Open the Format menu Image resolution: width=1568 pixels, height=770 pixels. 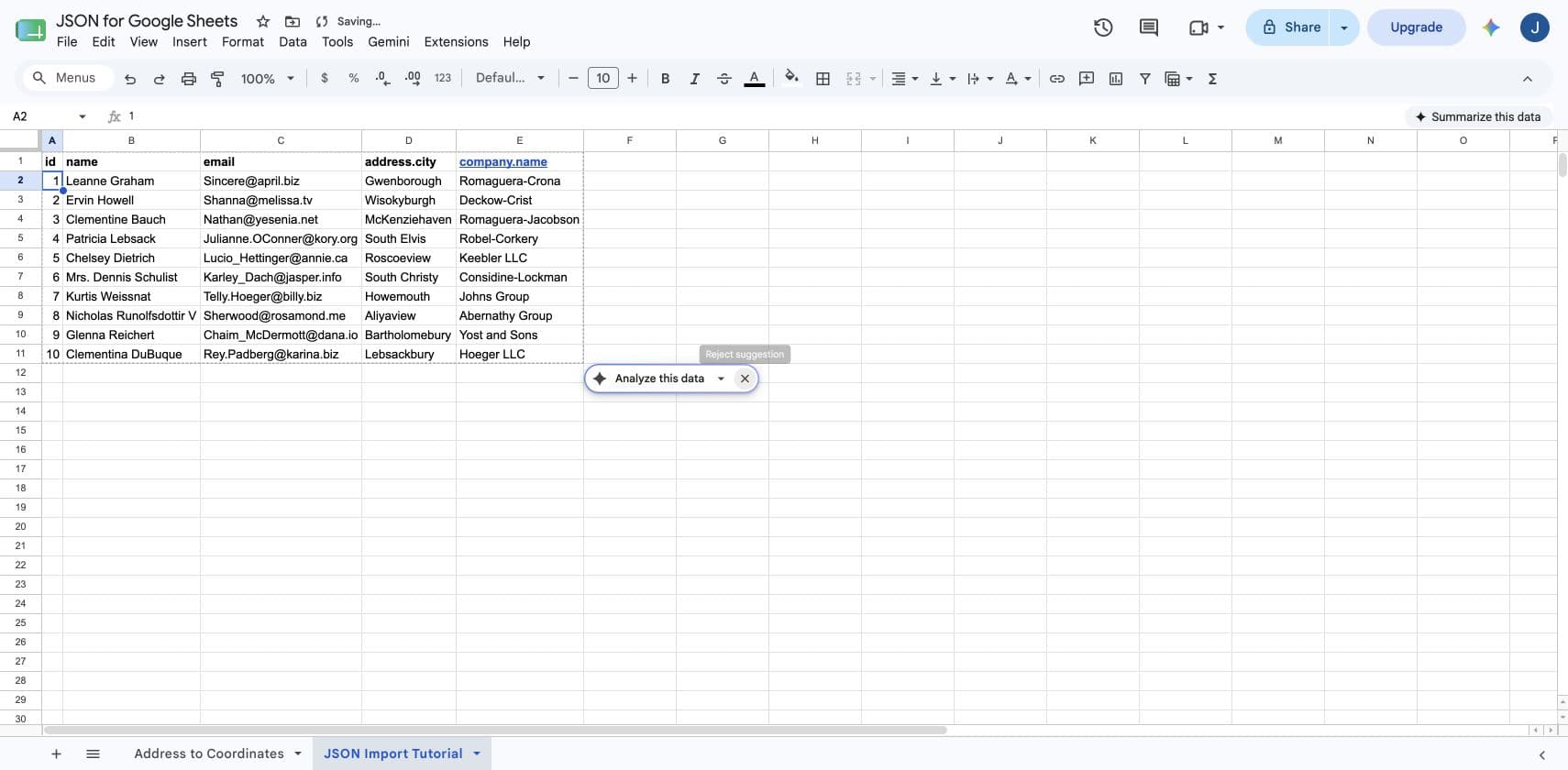point(243,42)
